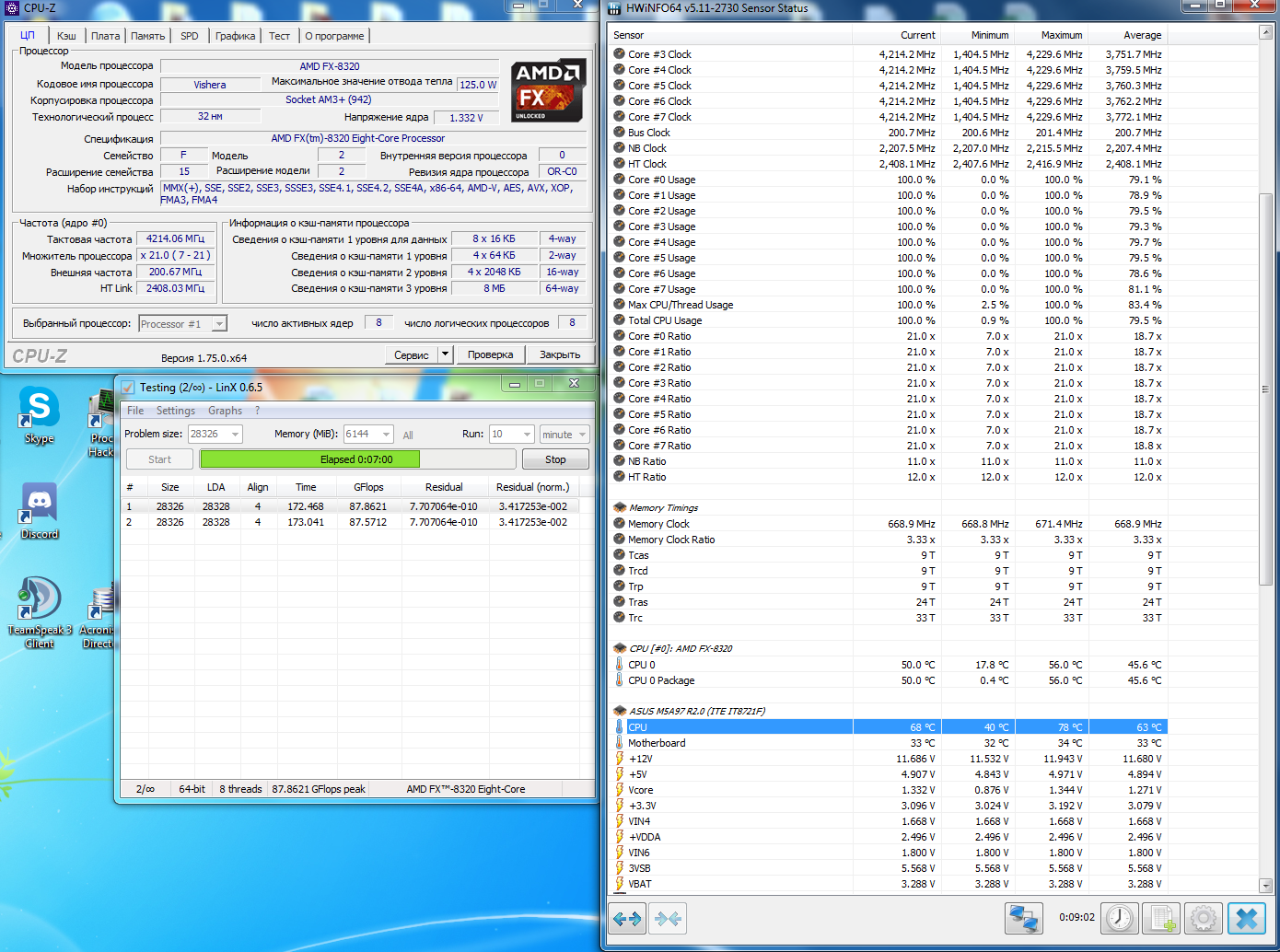
Task: Click the lightning icon beside +12V
Action: (620, 759)
